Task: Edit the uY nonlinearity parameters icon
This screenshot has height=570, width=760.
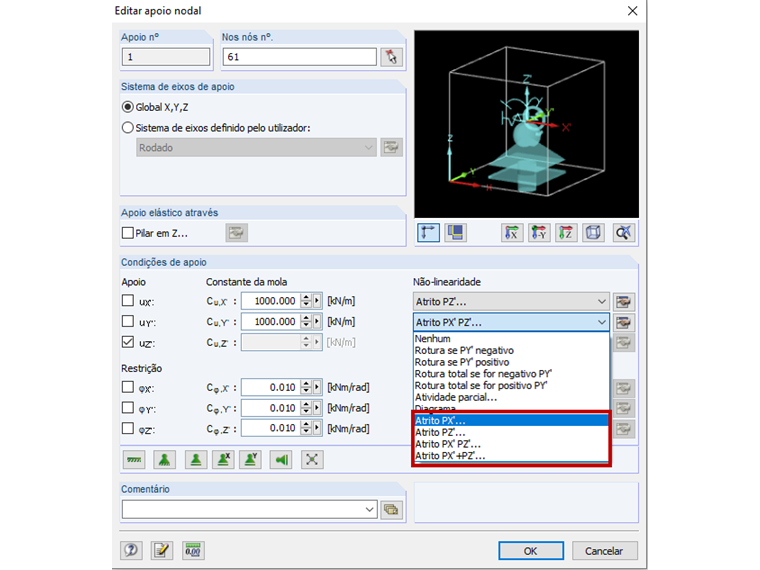Action: pyautogui.click(x=624, y=322)
